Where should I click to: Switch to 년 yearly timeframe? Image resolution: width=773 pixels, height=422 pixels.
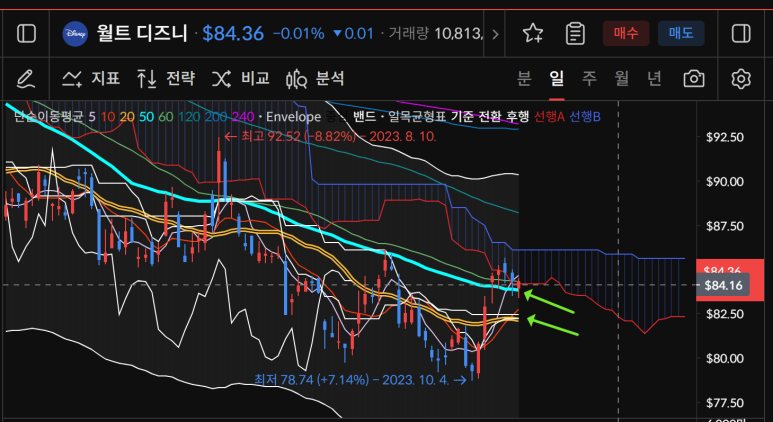tap(654, 78)
